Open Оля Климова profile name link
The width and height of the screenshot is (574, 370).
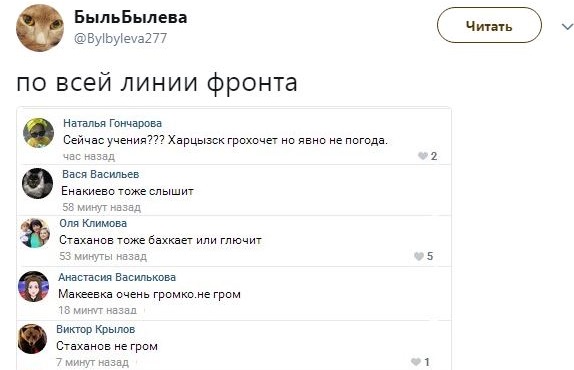point(93,223)
